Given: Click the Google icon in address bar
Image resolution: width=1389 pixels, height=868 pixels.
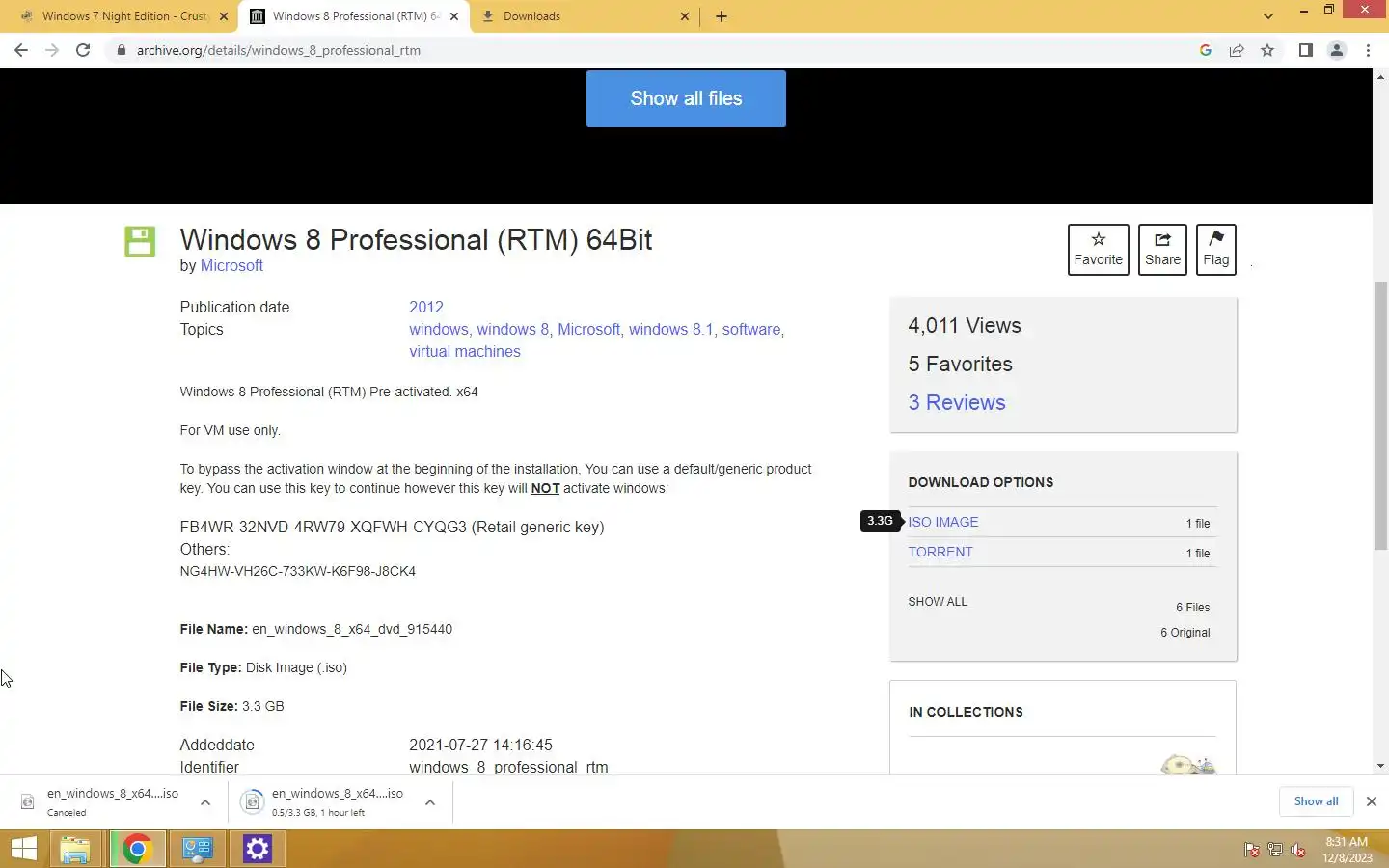Looking at the screenshot, I should 1206,50.
